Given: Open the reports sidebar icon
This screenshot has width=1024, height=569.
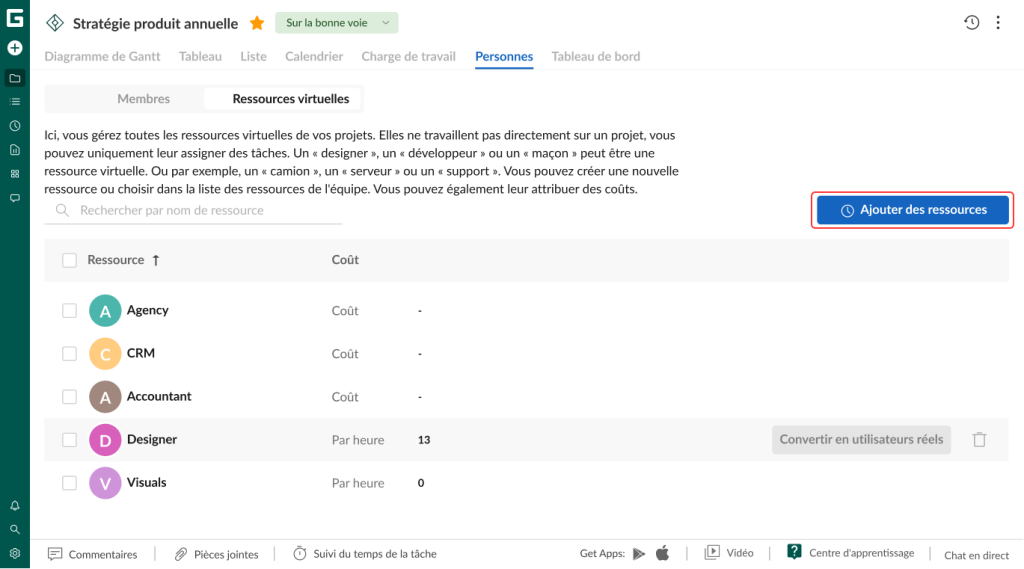Looking at the screenshot, I should point(14,150).
